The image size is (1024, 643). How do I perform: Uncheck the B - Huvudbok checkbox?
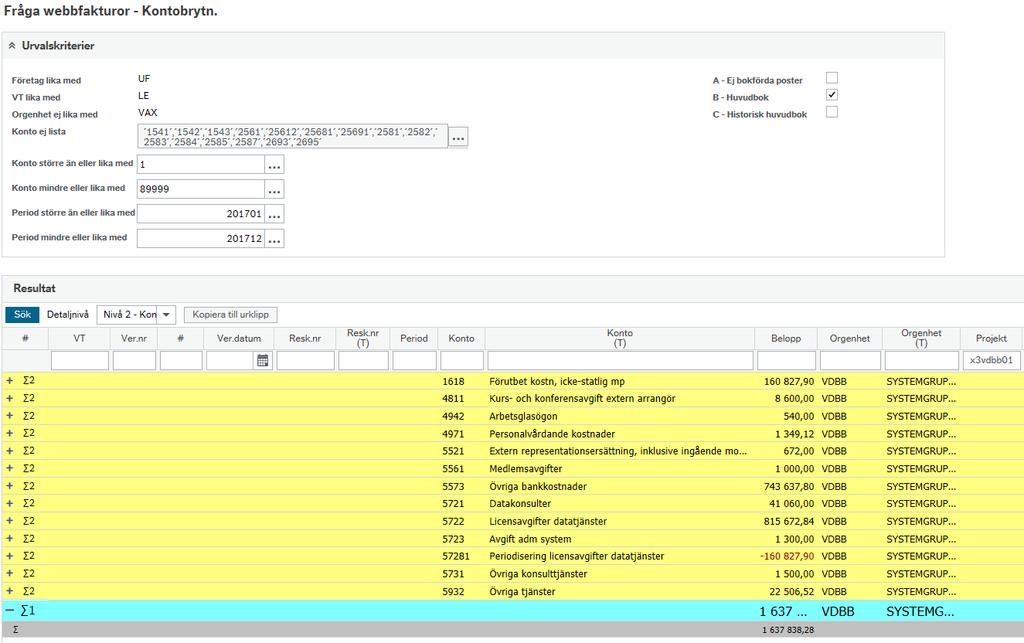(x=831, y=95)
